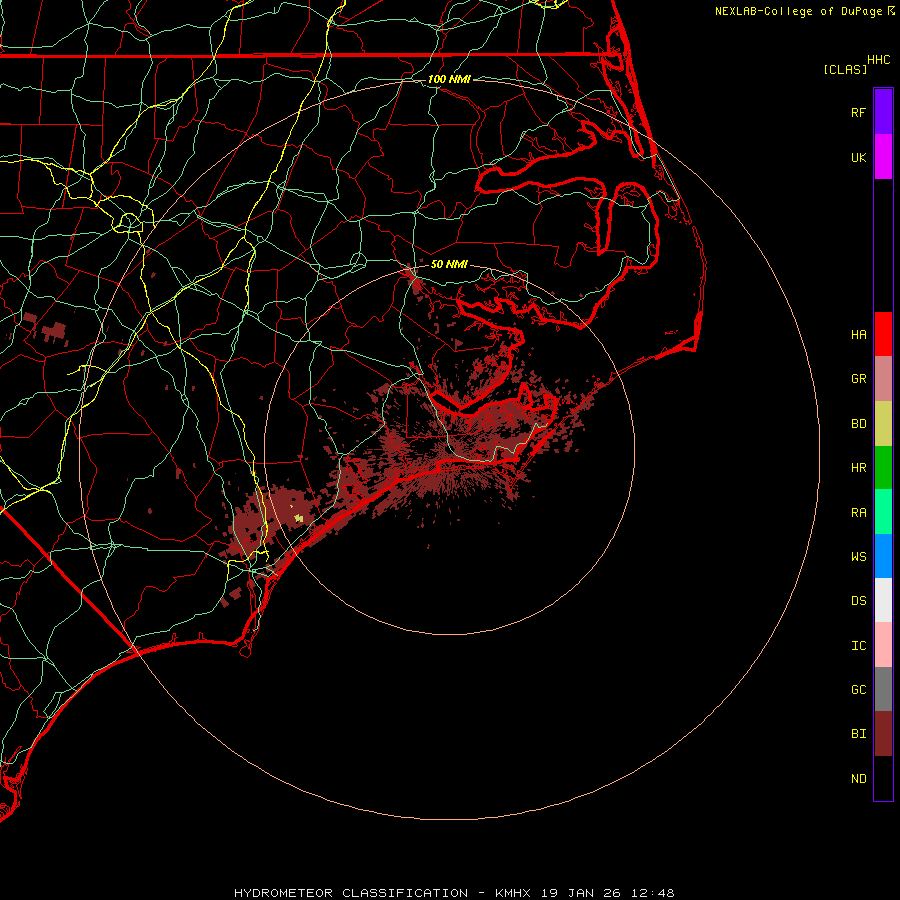
Task: Click the 50 NMI range ring label
Action: click(449, 264)
